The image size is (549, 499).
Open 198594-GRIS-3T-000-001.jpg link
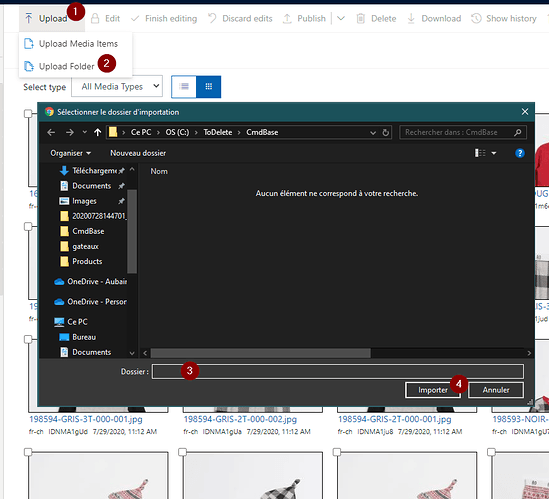pyautogui.click(x=86, y=419)
